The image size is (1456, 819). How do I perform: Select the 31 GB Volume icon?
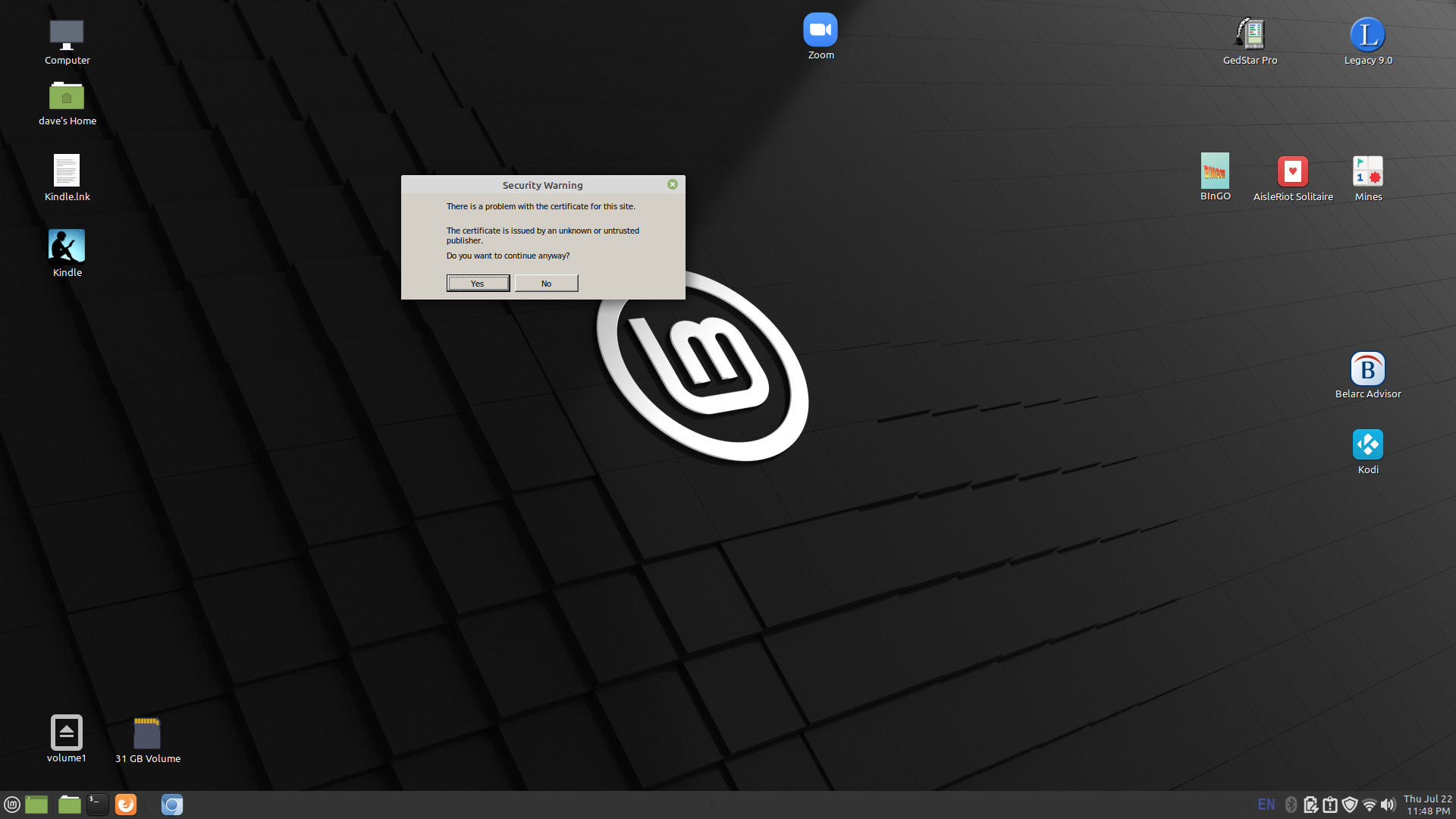147,740
